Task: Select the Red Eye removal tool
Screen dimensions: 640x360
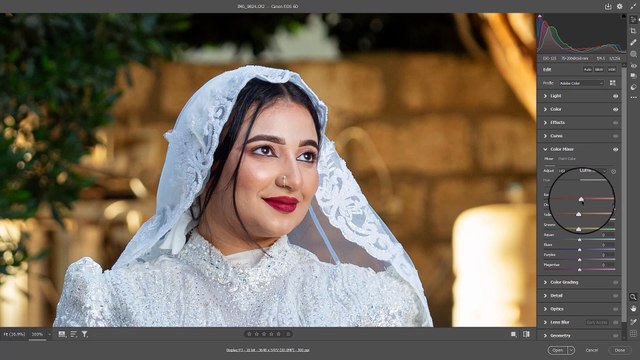Action: [633, 65]
